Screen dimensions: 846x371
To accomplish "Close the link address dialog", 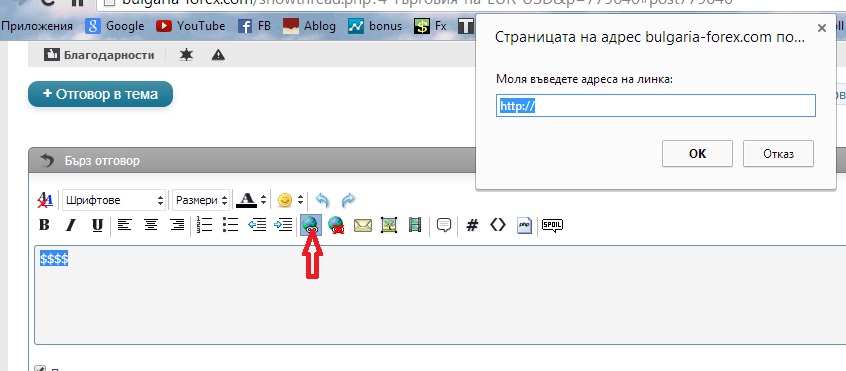I will click(x=822, y=28).
